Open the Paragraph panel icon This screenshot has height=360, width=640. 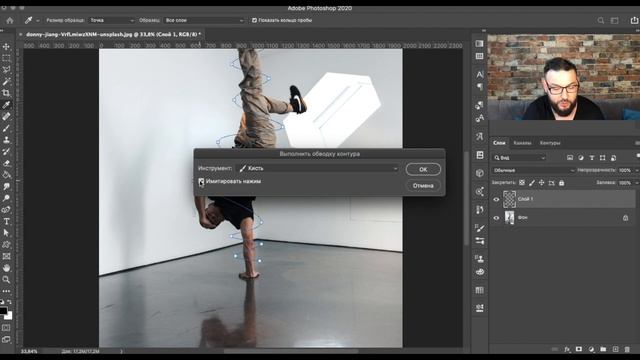[480, 87]
